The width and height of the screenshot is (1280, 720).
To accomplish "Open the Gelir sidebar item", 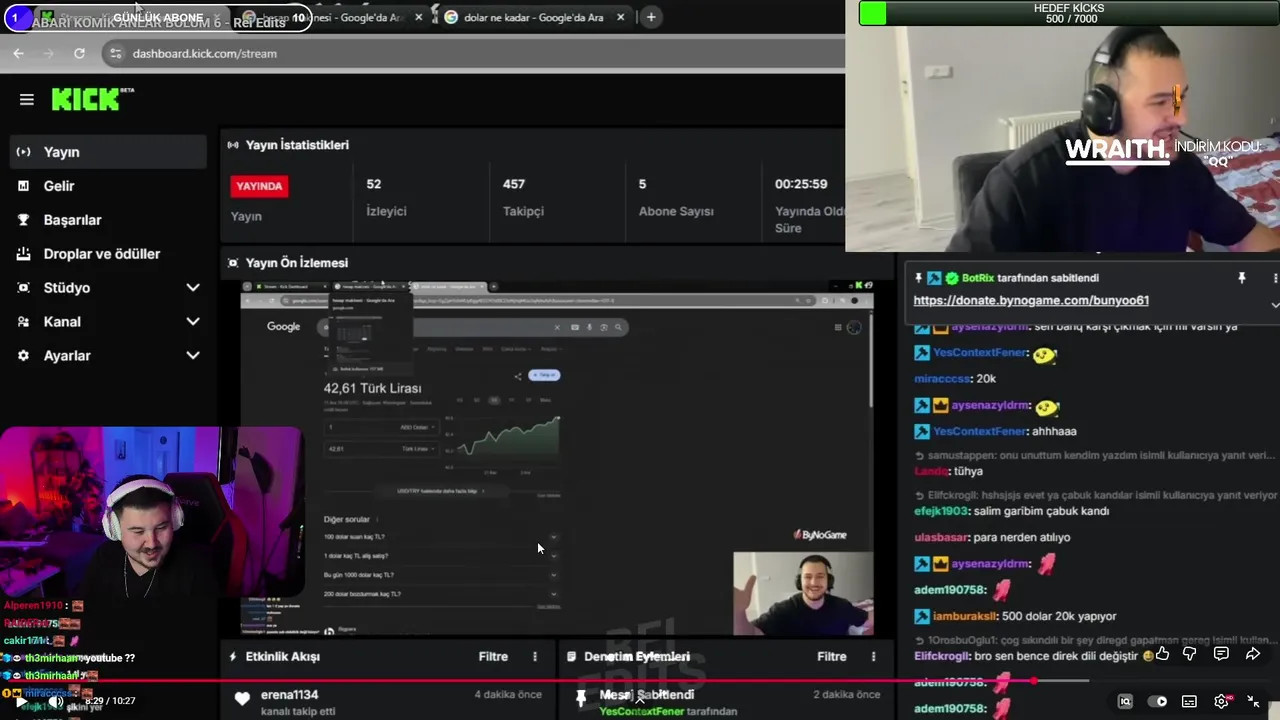I will (x=108, y=186).
